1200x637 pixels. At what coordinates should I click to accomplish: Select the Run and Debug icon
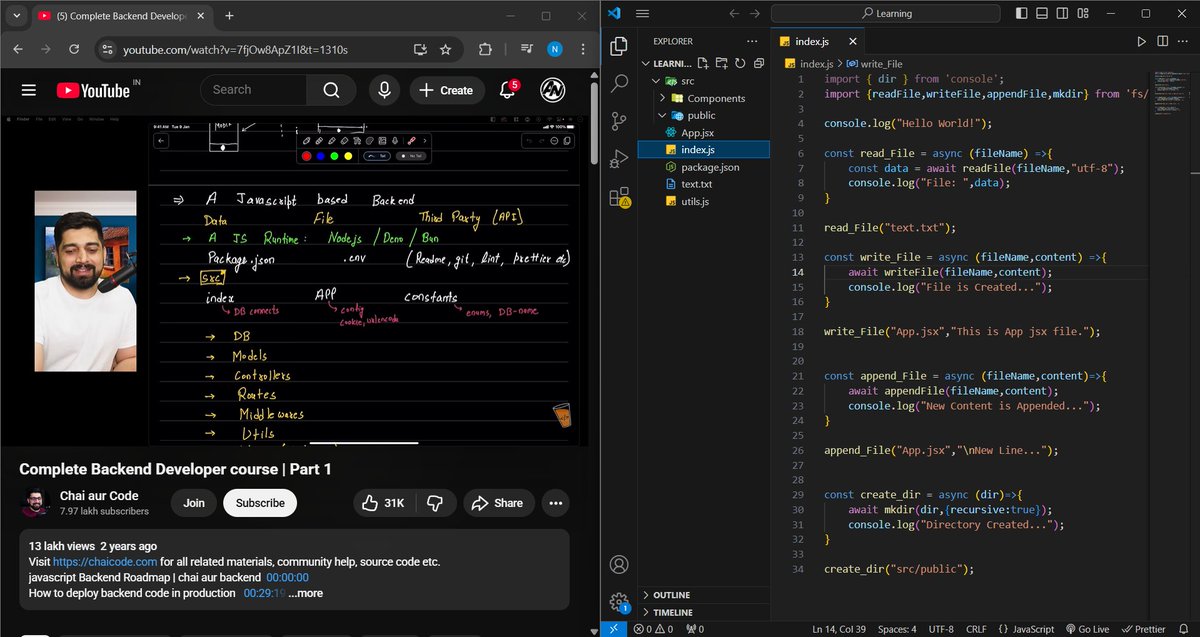point(618,158)
